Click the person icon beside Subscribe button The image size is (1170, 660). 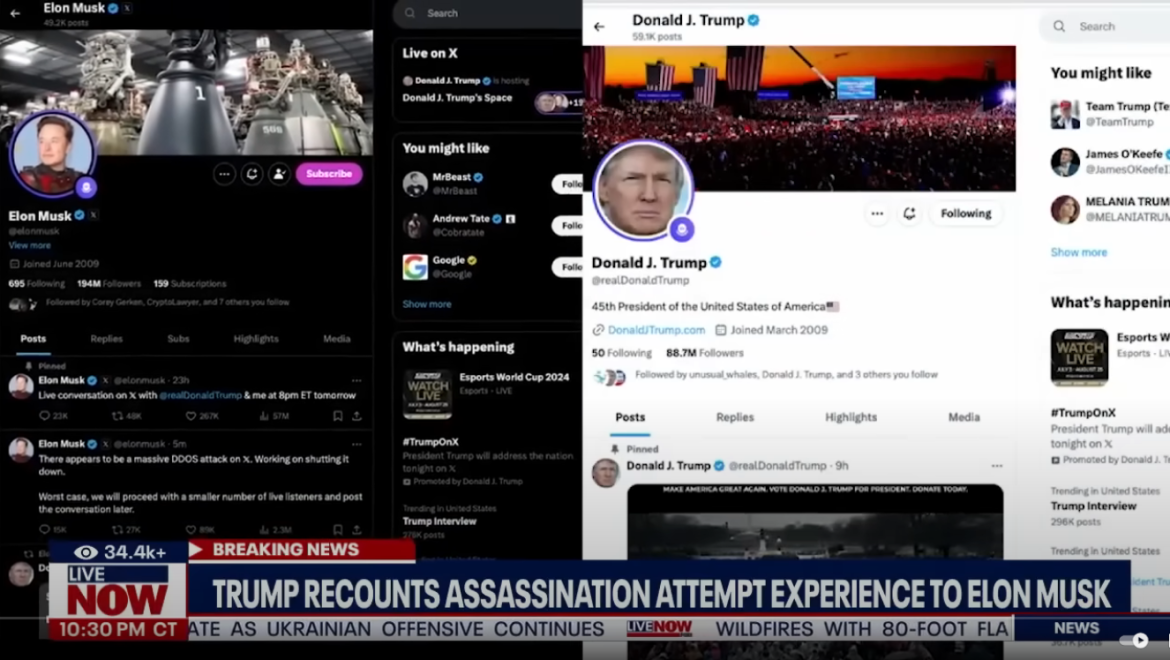coord(279,174)
